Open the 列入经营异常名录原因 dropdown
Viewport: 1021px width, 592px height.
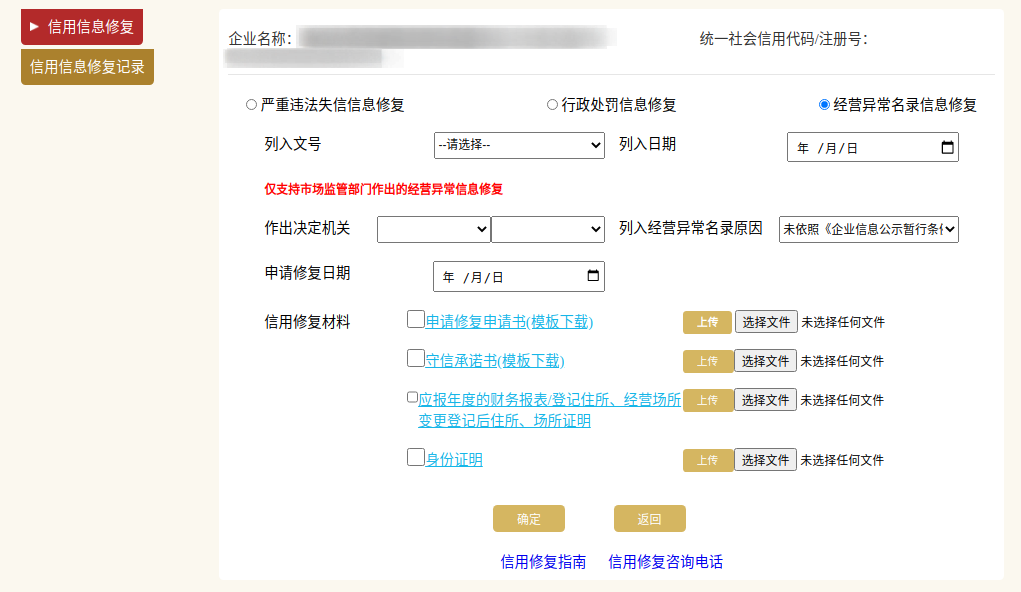tap(868, 229)
